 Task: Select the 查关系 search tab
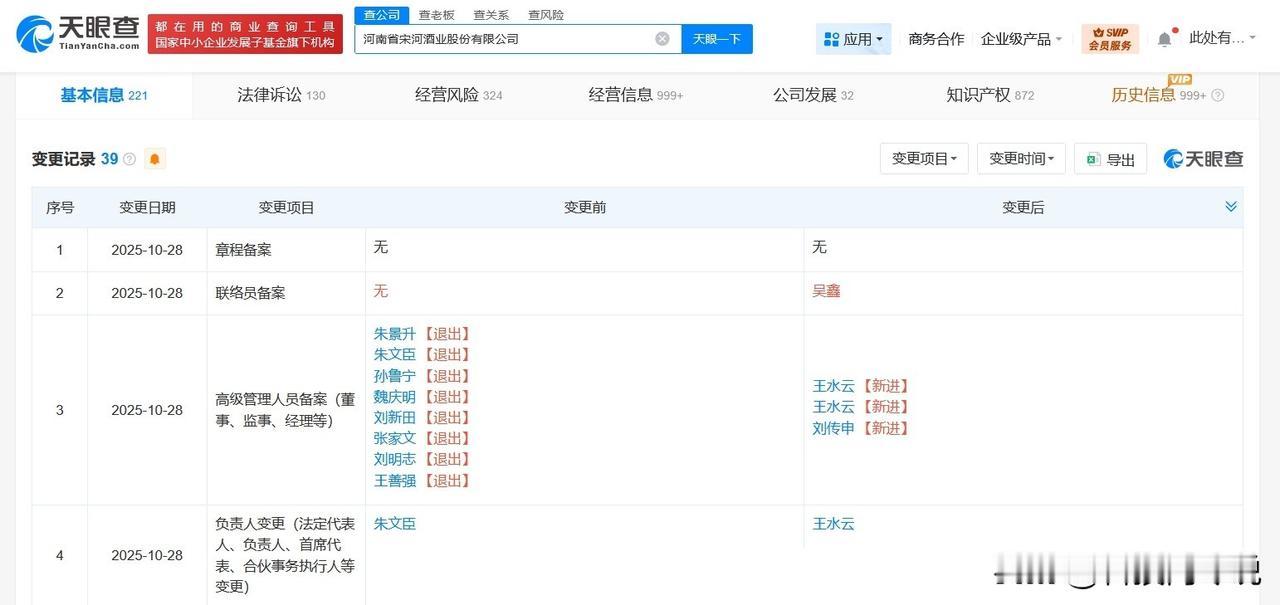(491, 15)
